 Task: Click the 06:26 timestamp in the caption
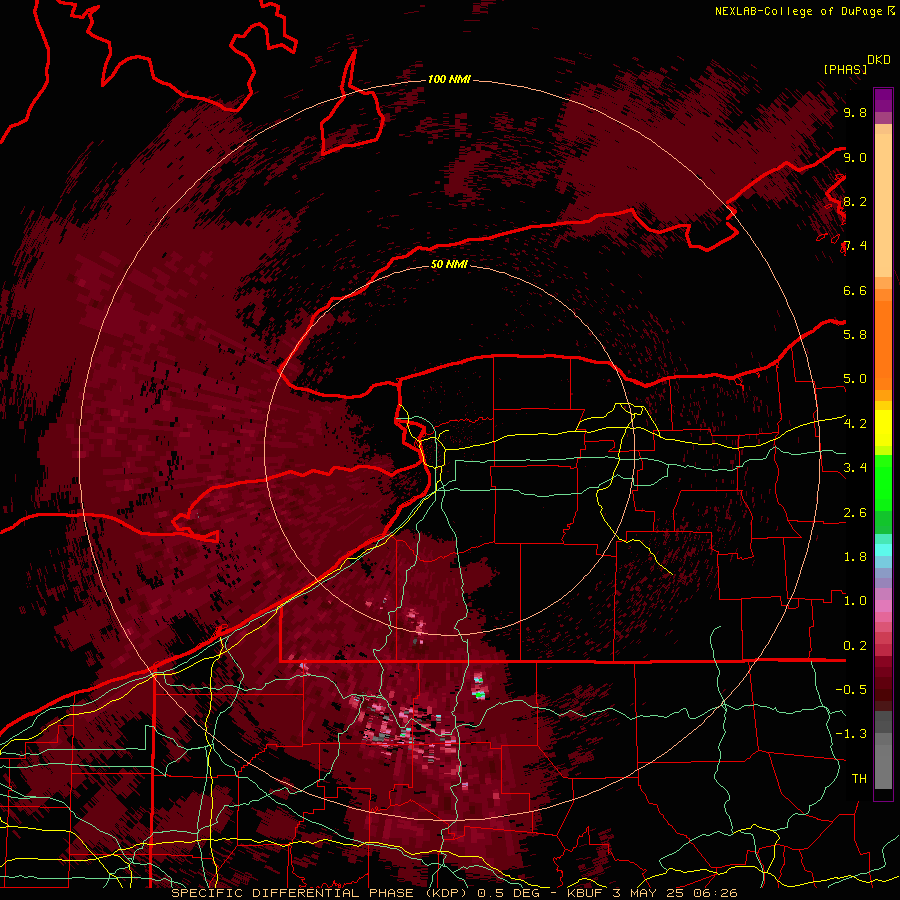coord(717,893)
